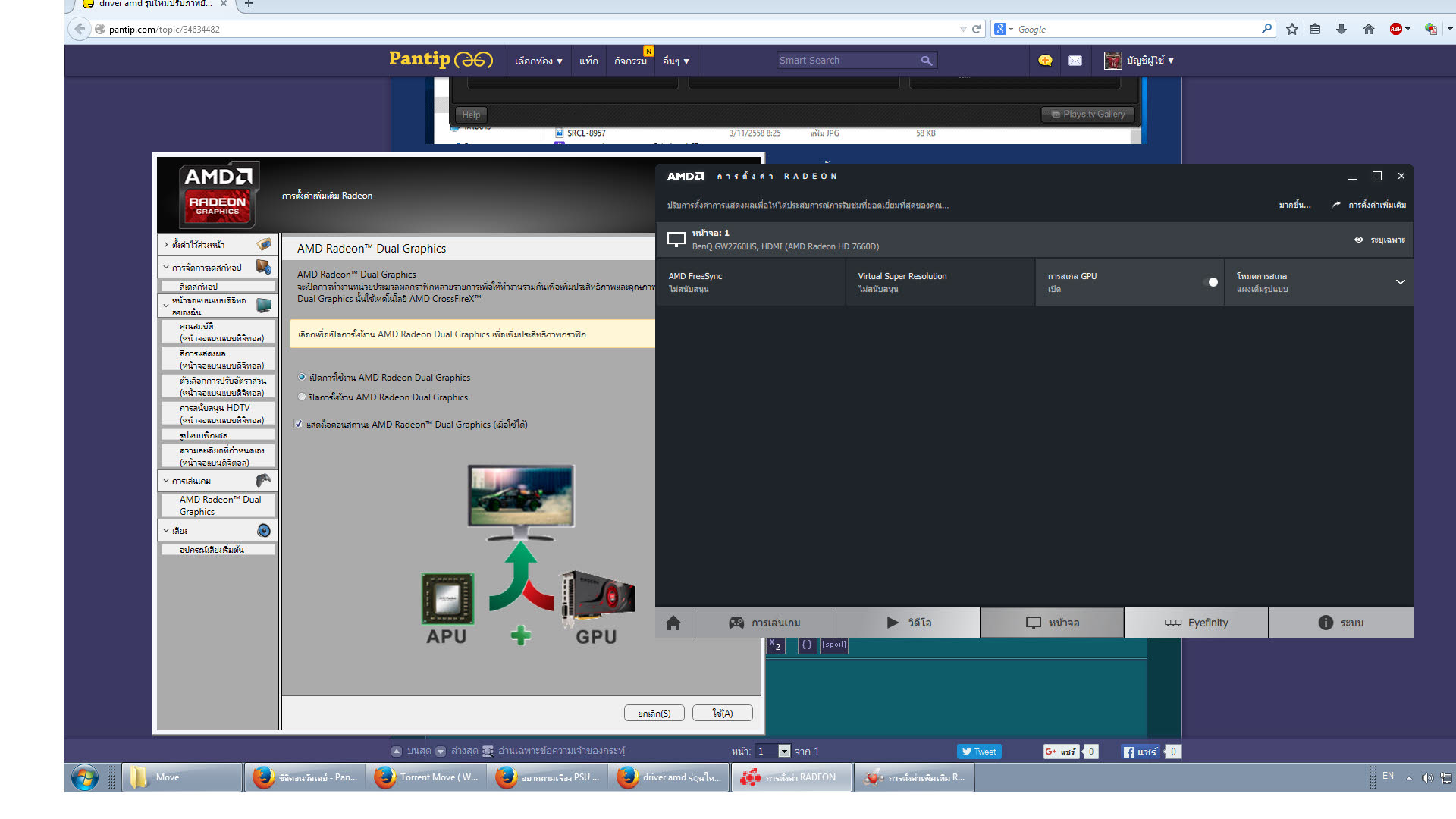Click the Tweet share button
Image resolution: width=1456 pixels, height=819 pixels.
979,752
